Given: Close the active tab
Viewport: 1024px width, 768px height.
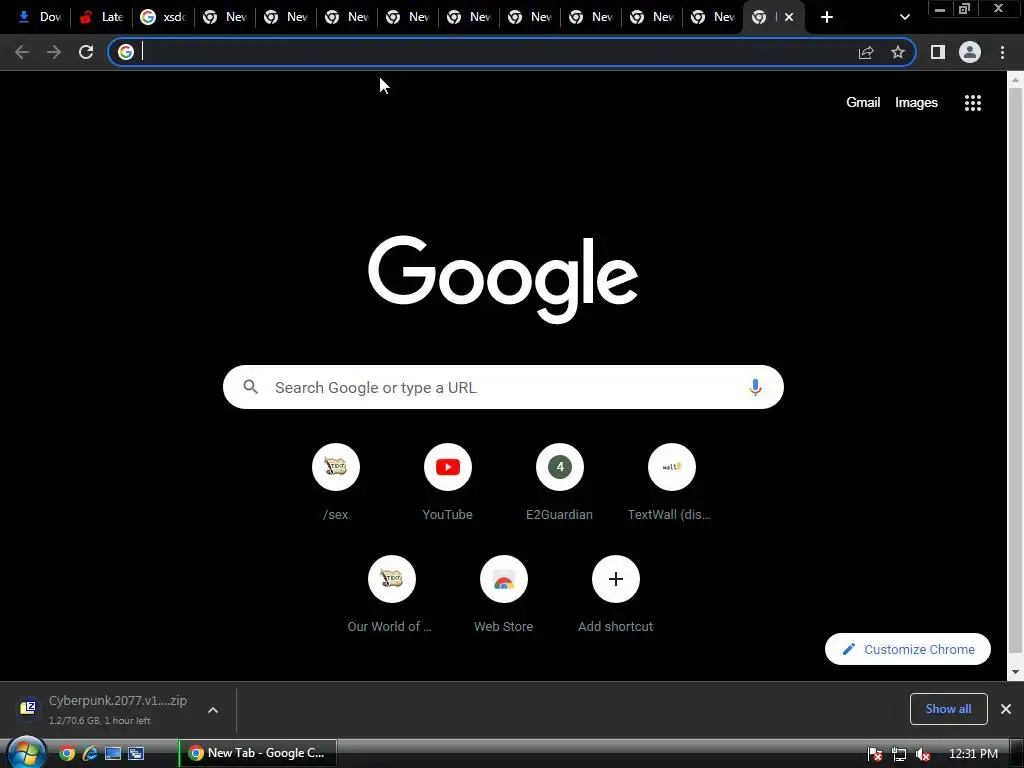Looking at the screenshot, I should point(789,17).
